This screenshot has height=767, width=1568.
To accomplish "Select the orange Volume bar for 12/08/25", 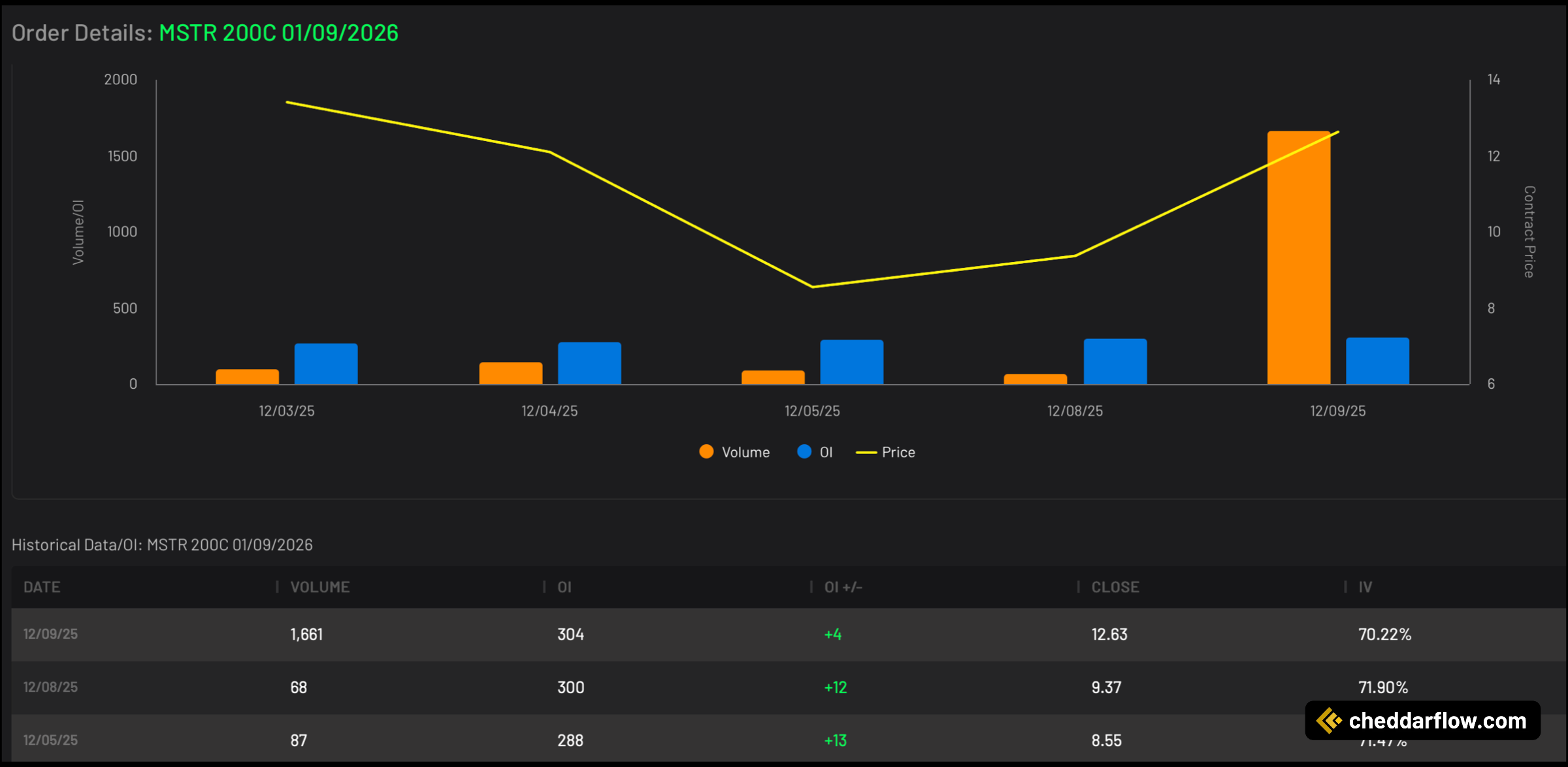I will coord(1036,379).
